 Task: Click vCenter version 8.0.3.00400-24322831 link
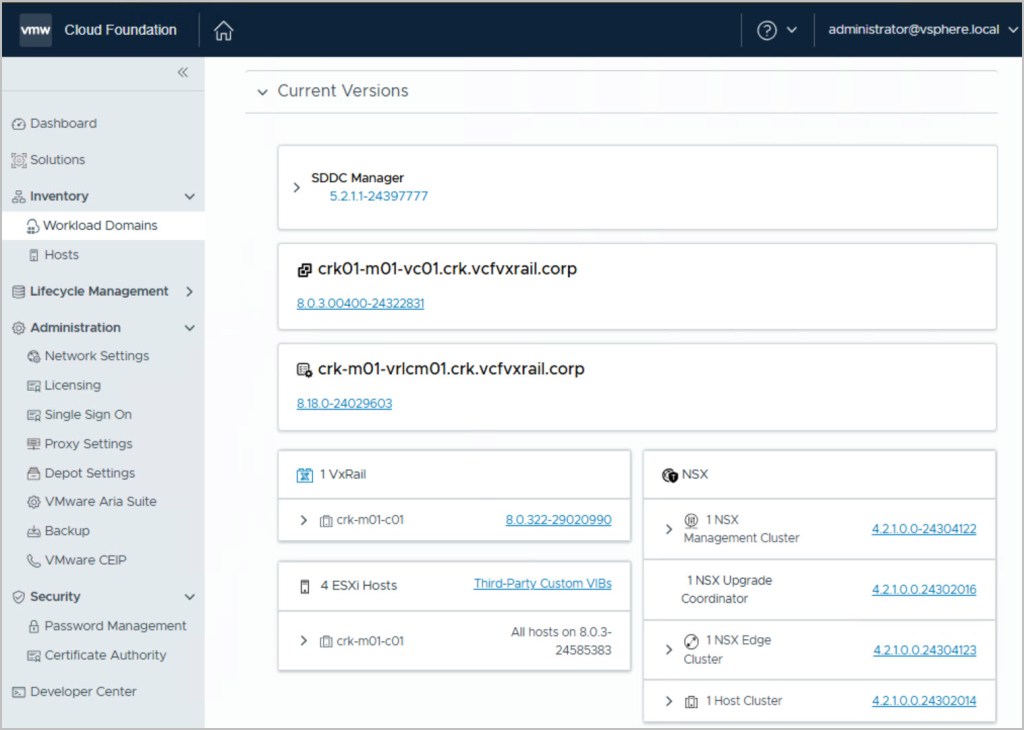pyautogui.click(x=360, y=303)
